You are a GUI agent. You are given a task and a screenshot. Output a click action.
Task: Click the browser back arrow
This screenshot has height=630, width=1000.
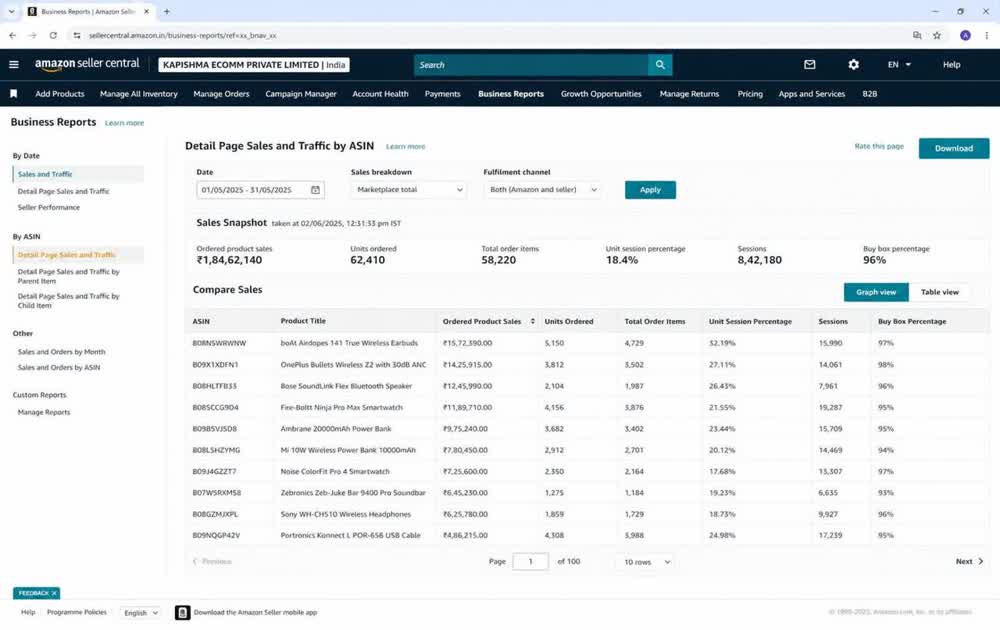[x=13, y=36]
